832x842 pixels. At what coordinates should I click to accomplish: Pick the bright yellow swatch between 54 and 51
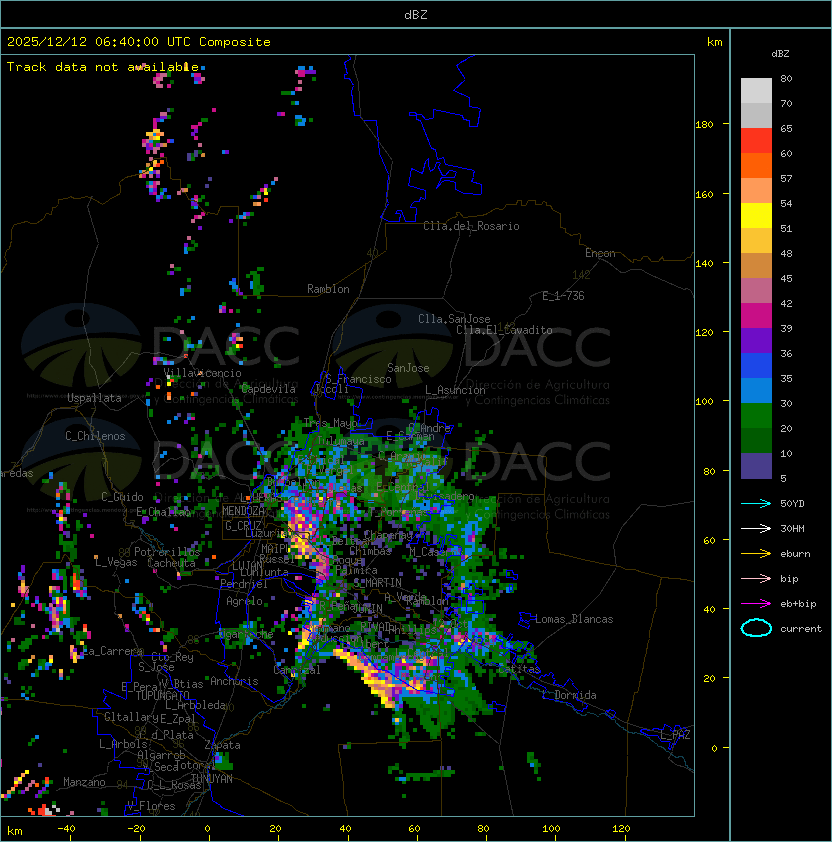click(x=756, y=215)
